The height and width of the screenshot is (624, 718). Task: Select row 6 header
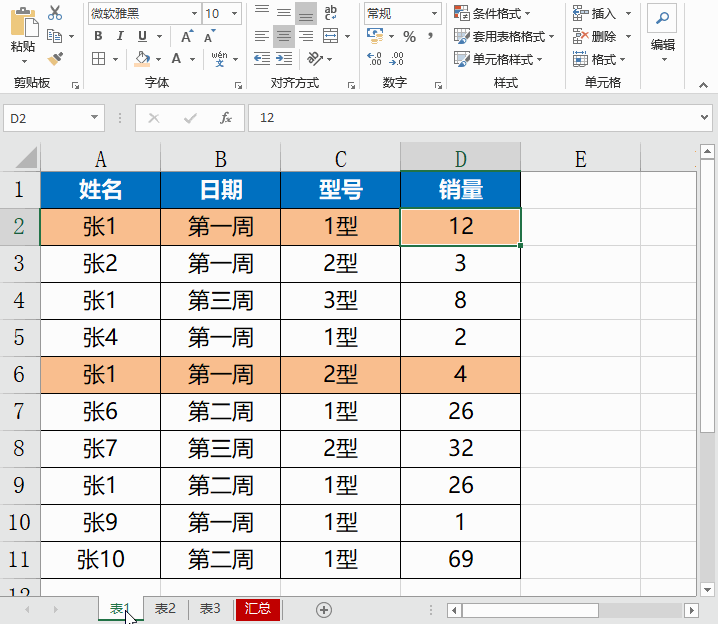coord(20,374)
